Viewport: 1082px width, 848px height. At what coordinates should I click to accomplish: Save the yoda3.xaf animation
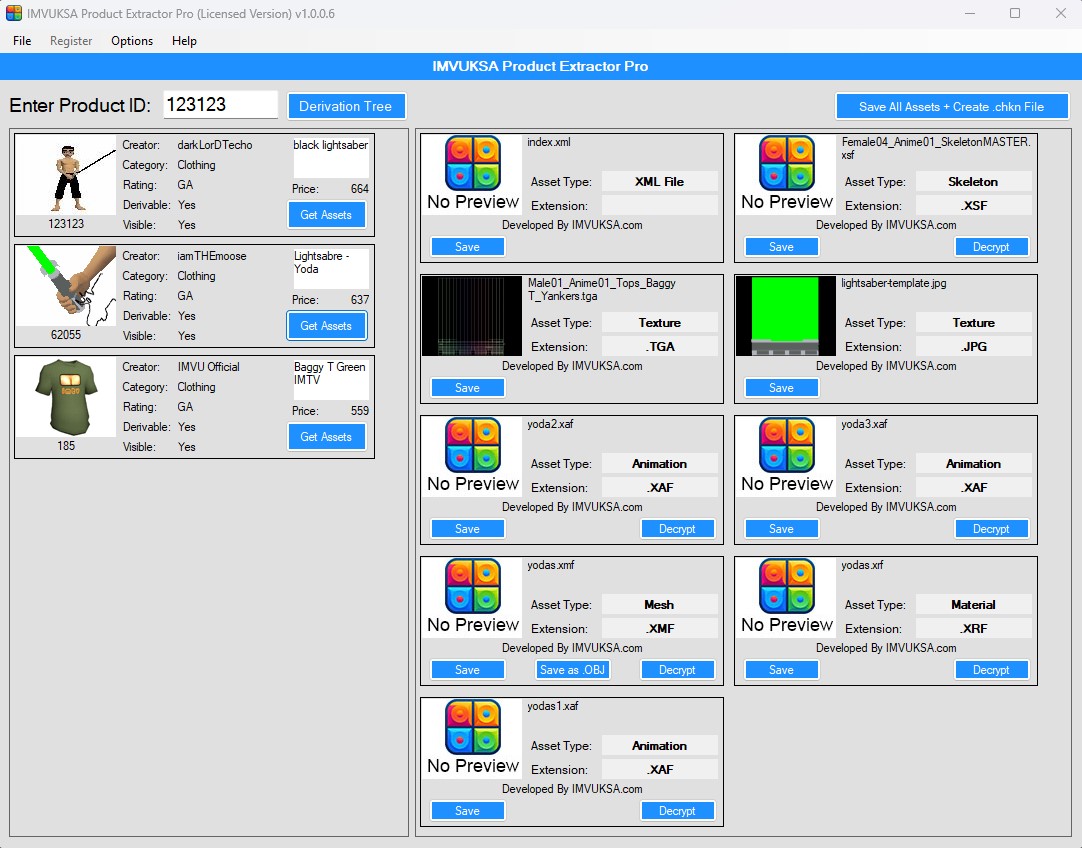click(x=781, y=529)
